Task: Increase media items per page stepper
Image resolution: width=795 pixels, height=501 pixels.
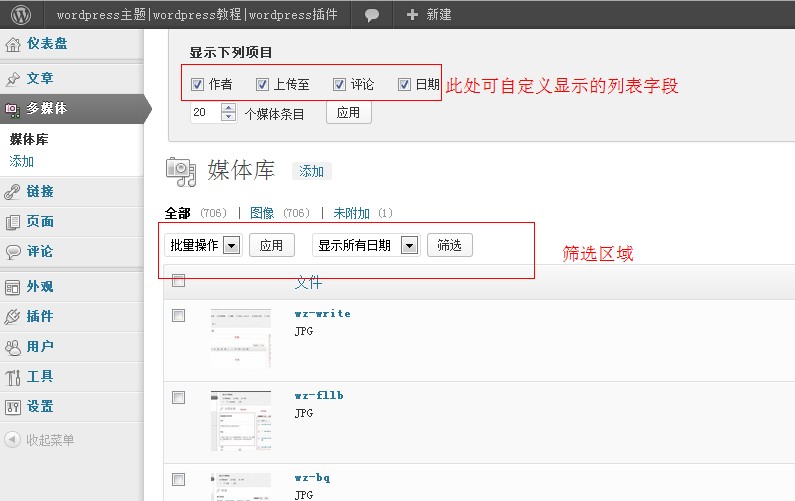Action: point(229,109)
